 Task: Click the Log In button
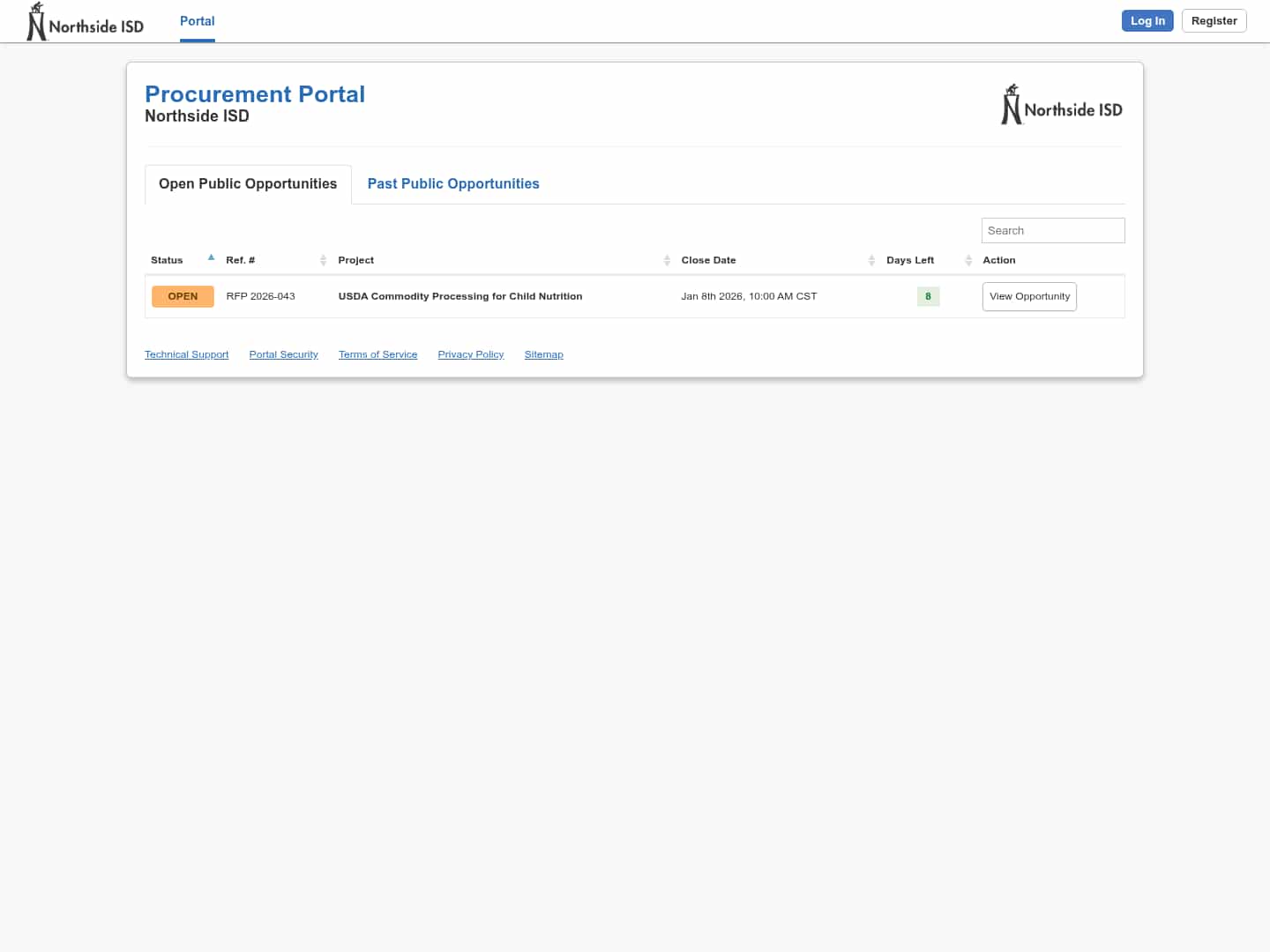click(x=1147, y=20)
